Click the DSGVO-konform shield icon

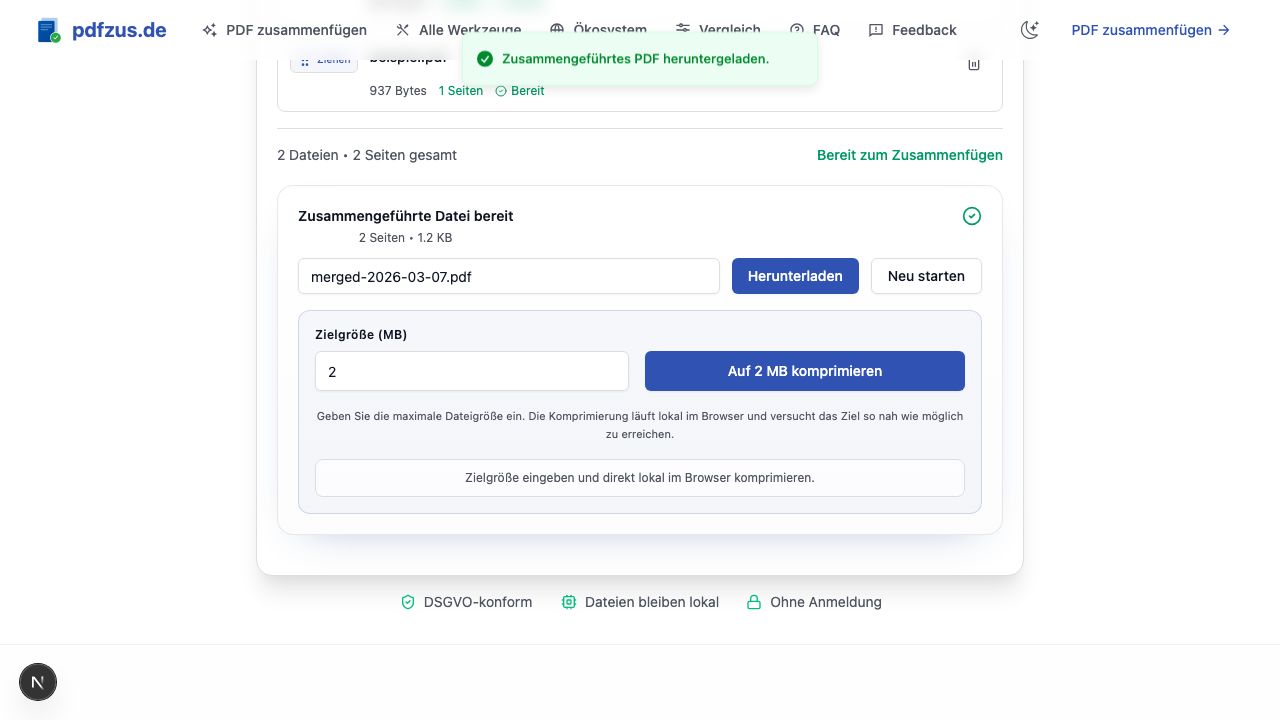pyautogui.click(x=408, y=602)
